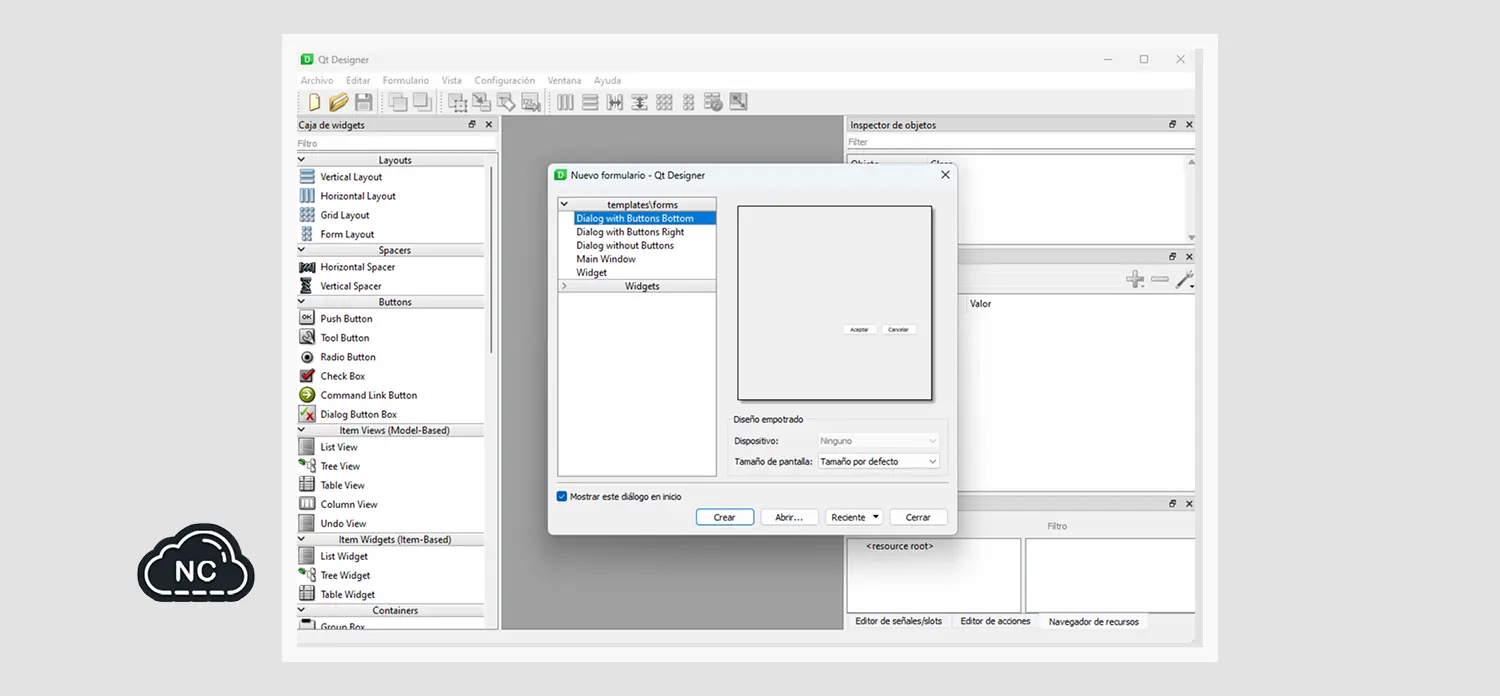Click the Lay Out in a Grid icon

pyautogui.click(x=664, y=102)
